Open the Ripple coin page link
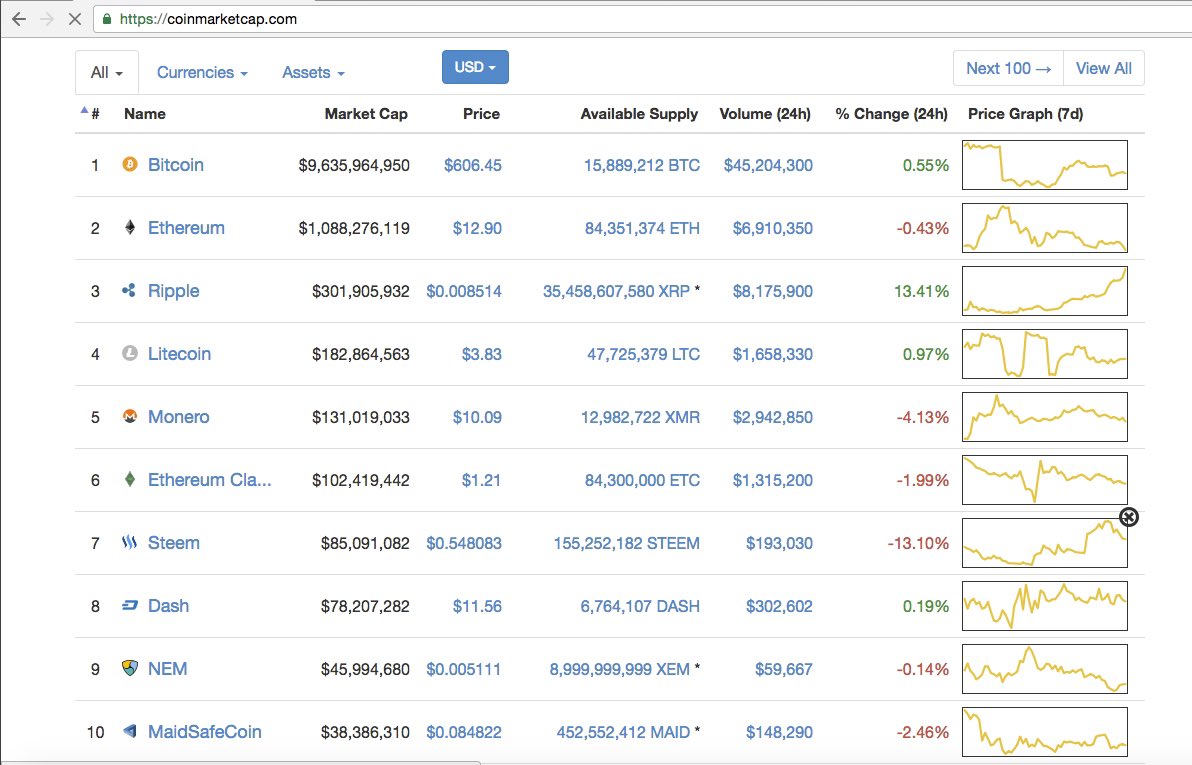Image resolution: width=1192 pixels, height=765 pixels. pyautogui.click(x=173, y=291)
